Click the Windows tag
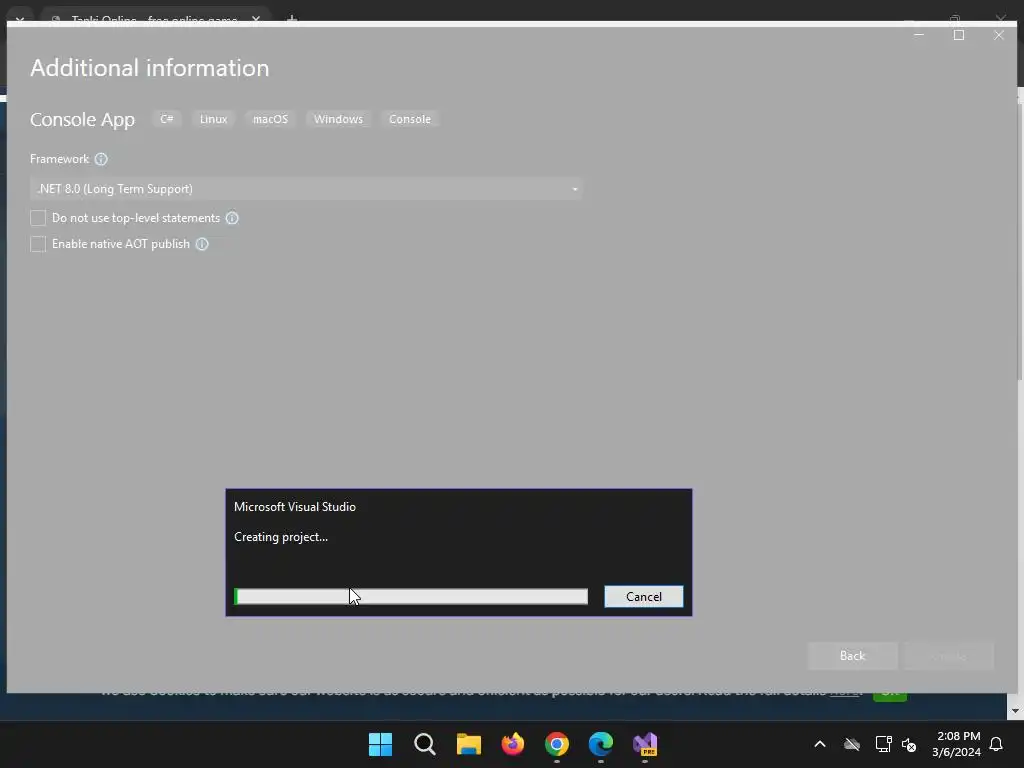The height and width of the screenshot is (768, 1024). [338, 119]
